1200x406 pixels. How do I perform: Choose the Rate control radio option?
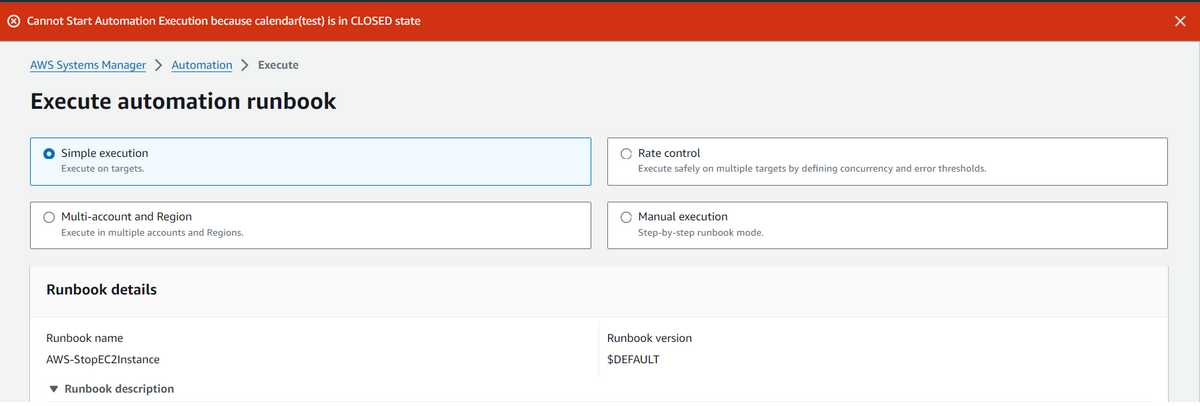626,154
